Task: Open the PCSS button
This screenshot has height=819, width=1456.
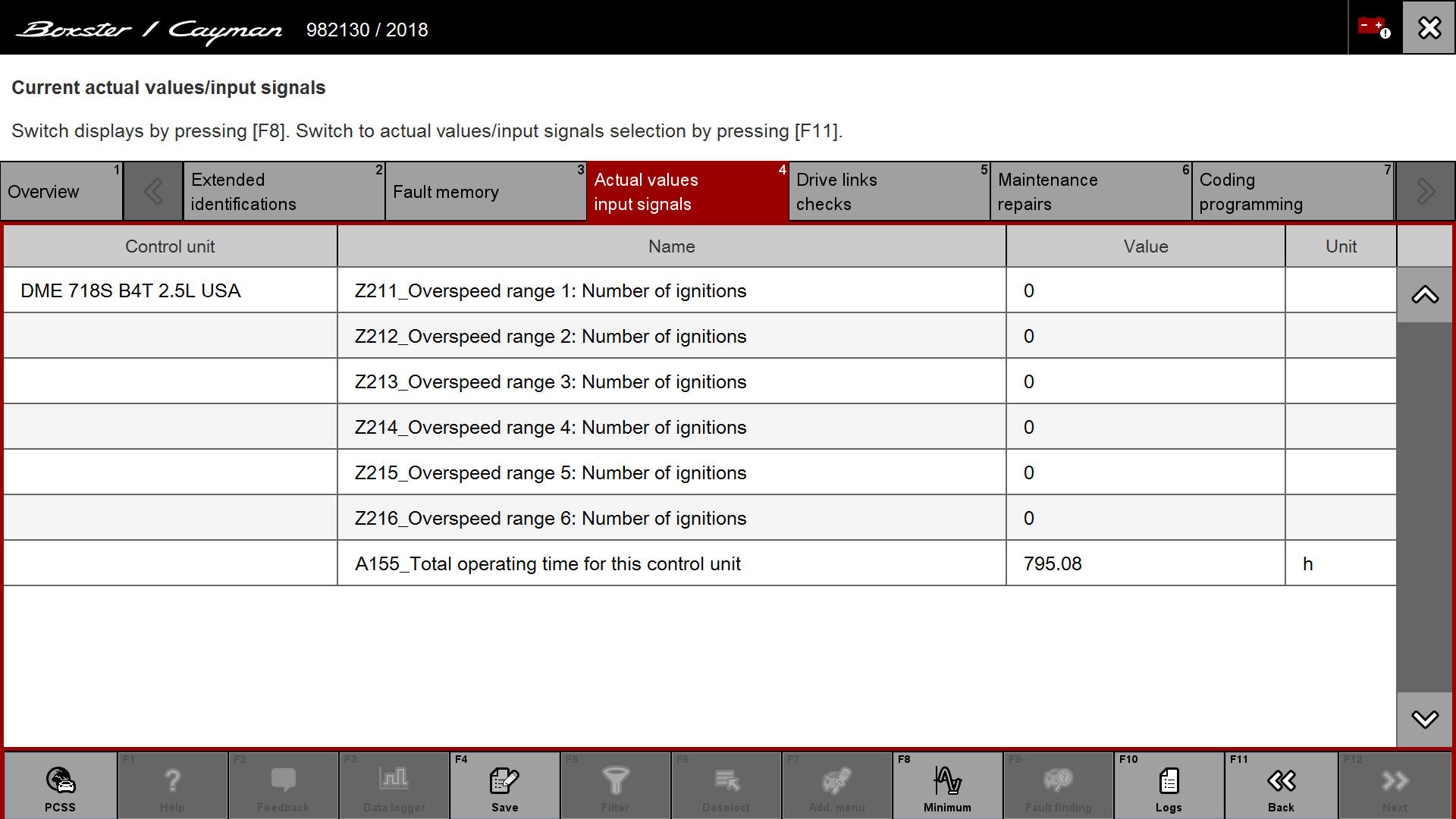Action: point(61,786)
